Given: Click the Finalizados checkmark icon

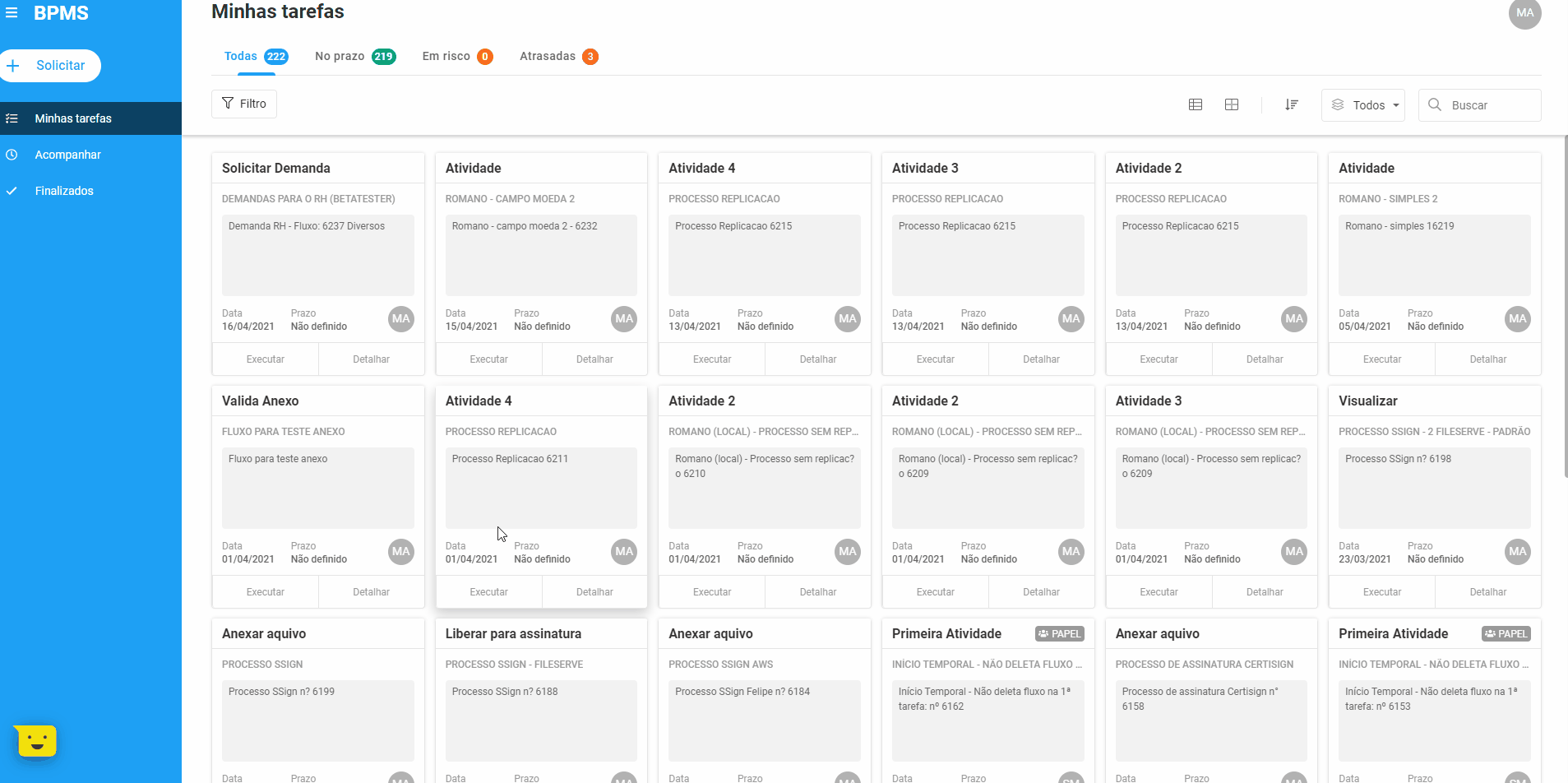Looking at the screenshot, I should 12,191.
